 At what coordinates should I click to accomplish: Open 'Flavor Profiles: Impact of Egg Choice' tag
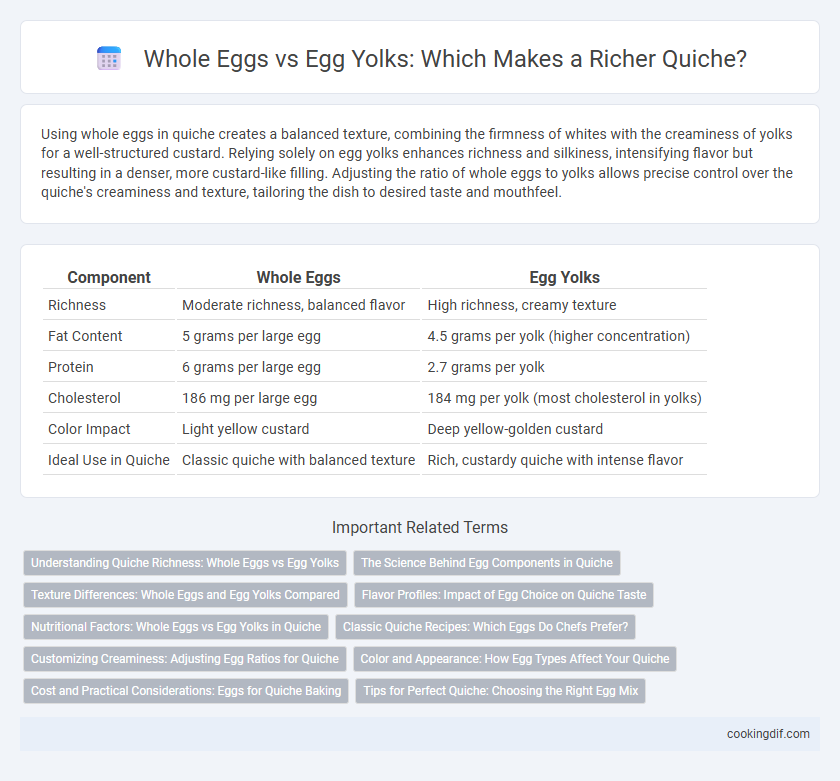pyautogui.click(x=504, y=595)
